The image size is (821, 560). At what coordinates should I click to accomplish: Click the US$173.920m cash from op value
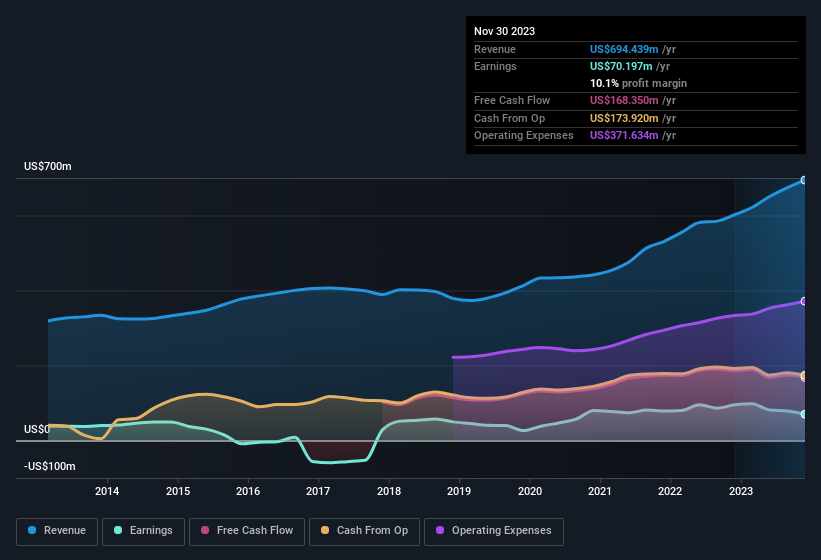pyautogui.click(x=624, y=118)
